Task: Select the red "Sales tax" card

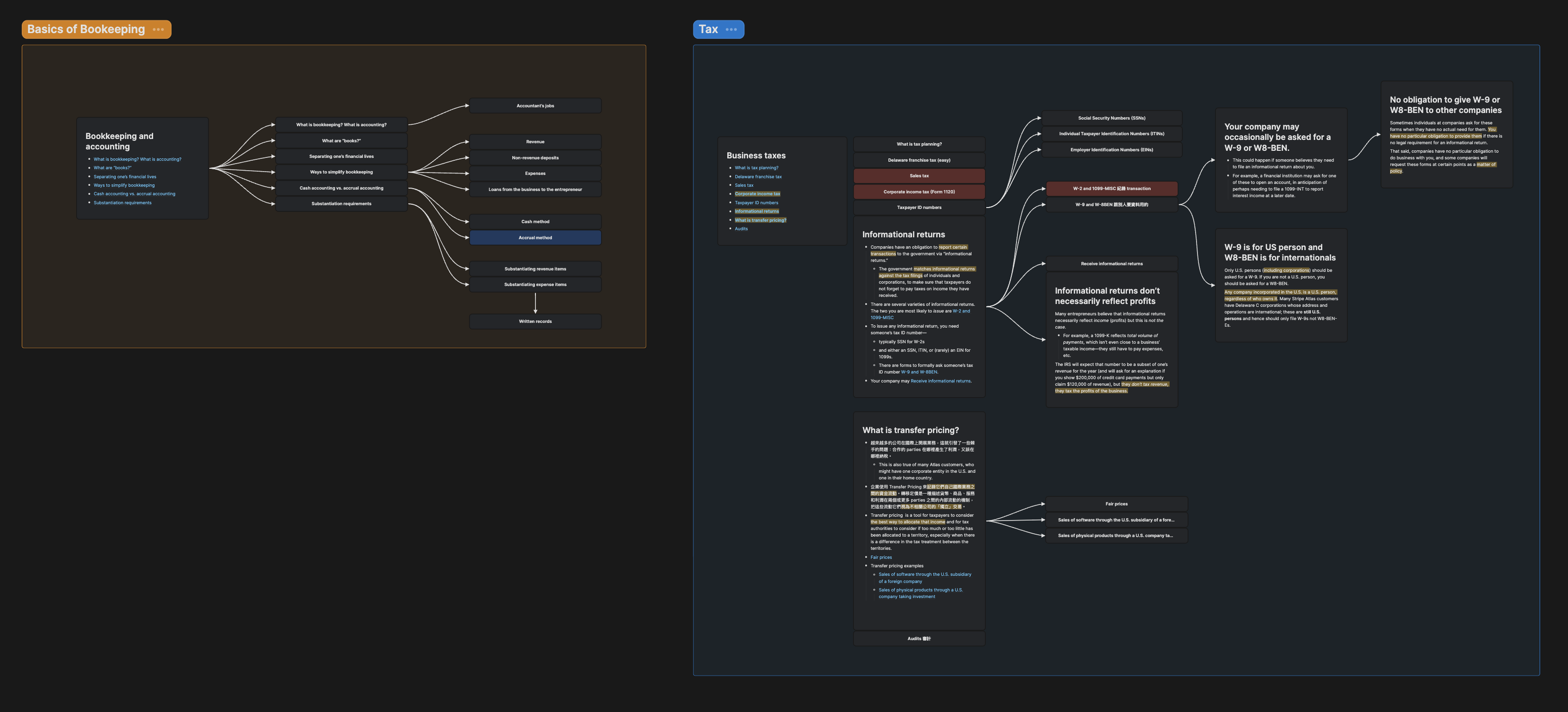Action: [919, 176]
